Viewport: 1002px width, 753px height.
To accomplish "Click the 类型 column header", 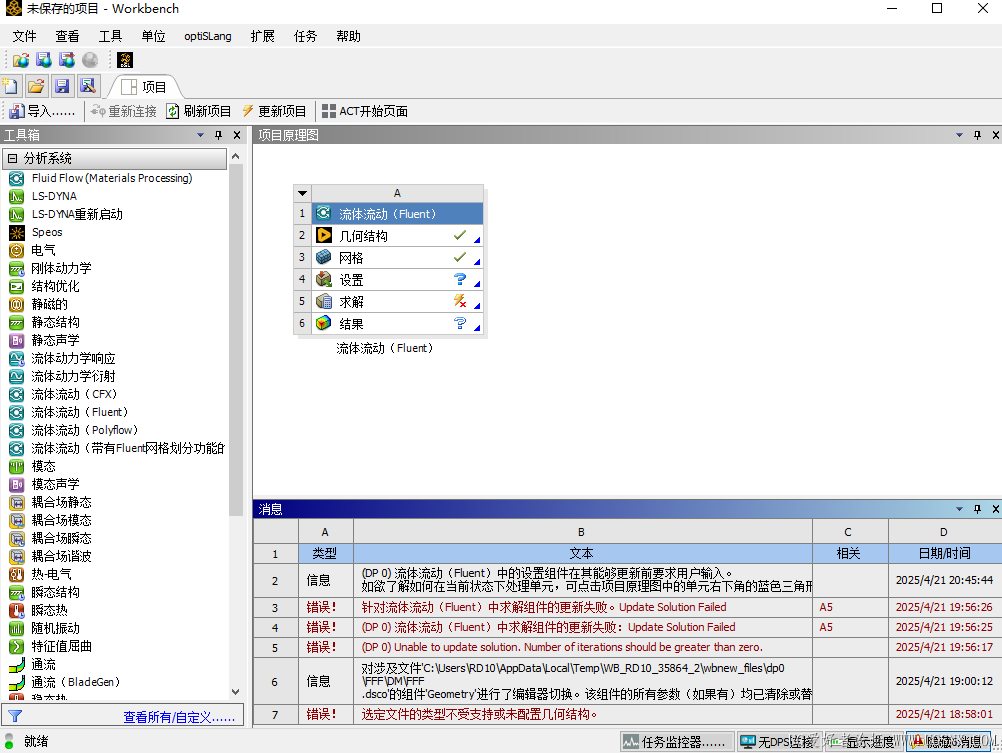I will (325, 553).
